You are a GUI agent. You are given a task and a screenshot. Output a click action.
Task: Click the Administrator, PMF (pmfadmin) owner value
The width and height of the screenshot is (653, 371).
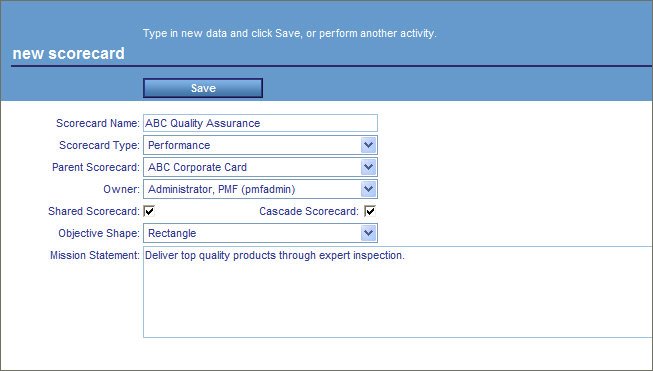point(222,189)
